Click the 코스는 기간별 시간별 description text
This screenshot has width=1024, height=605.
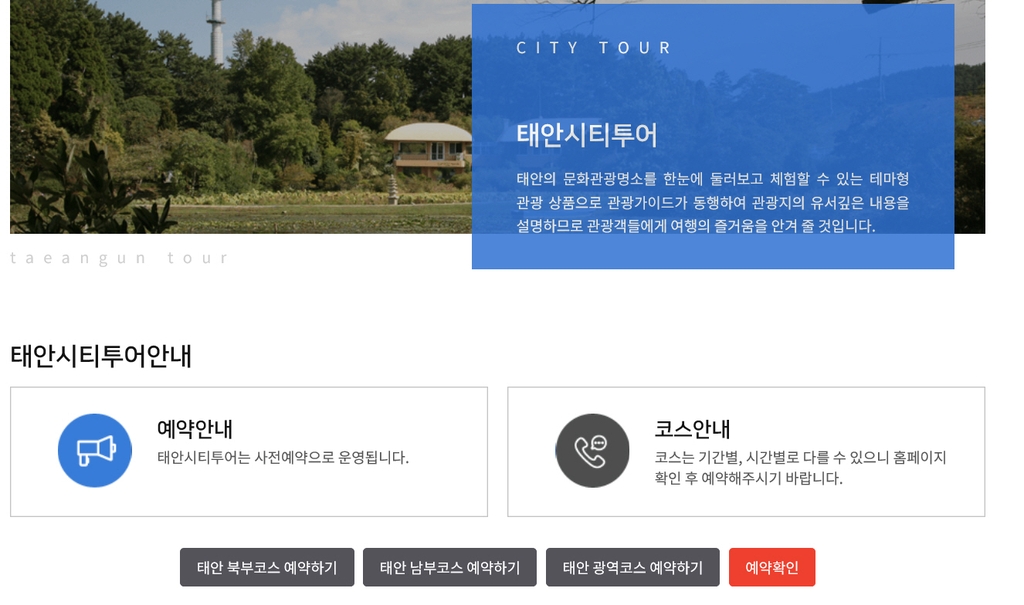click(x=800, y=468)
